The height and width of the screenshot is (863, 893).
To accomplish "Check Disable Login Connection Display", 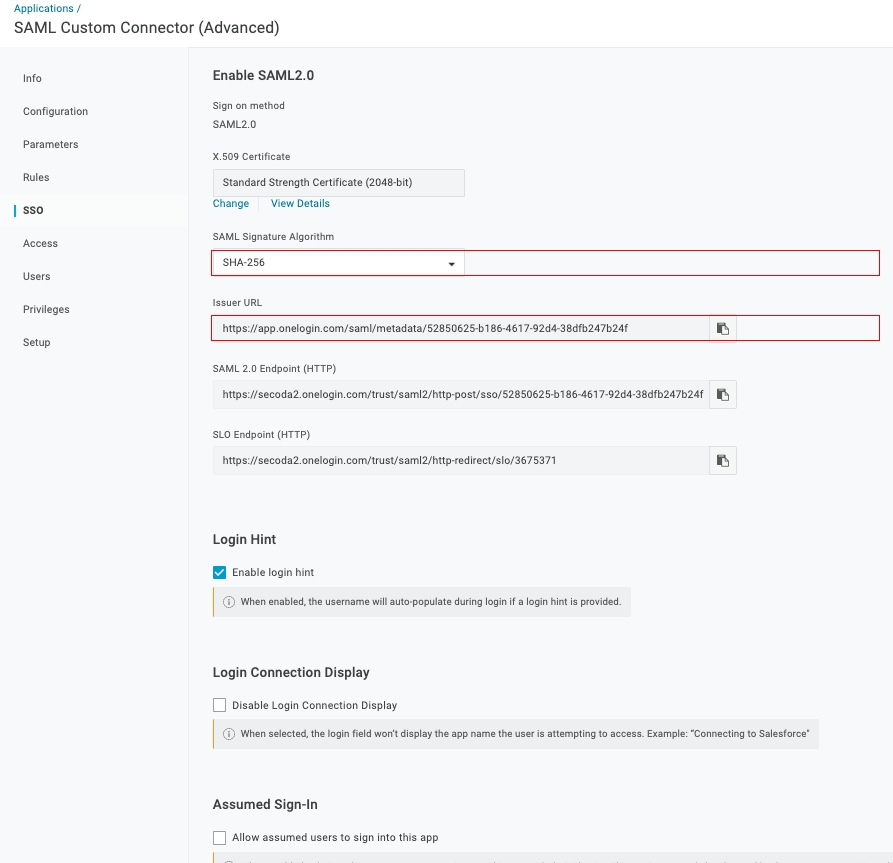I will [220, 706].
